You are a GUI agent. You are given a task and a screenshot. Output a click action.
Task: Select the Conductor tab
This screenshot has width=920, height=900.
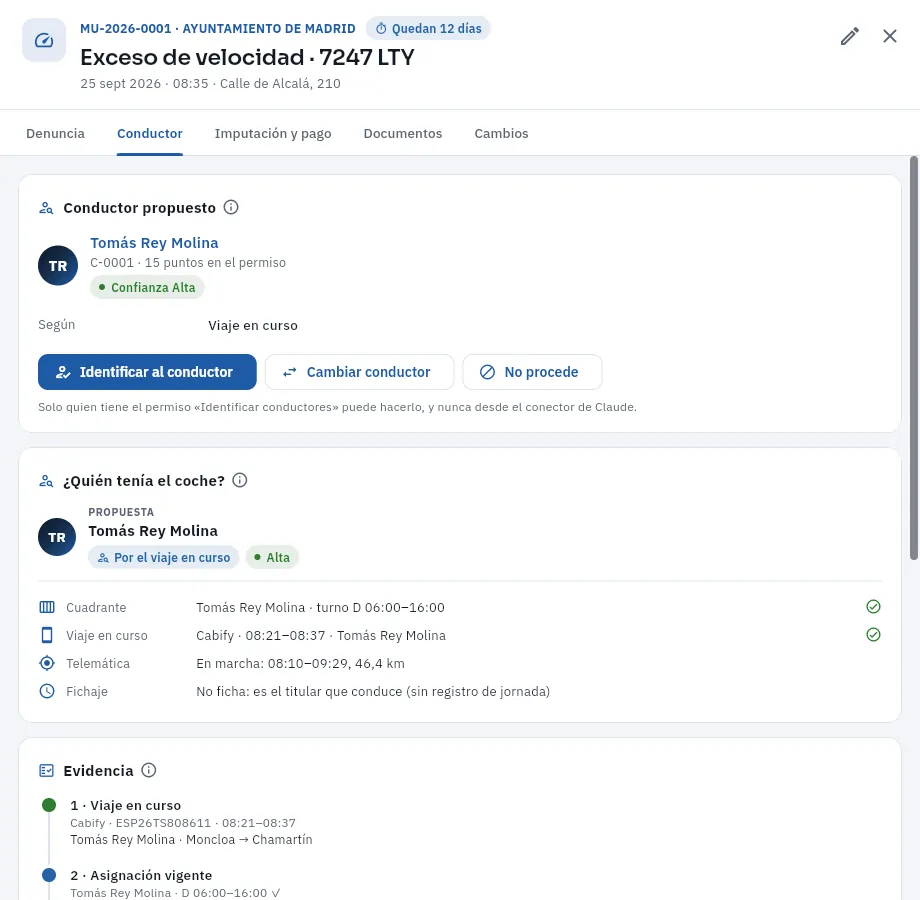[x=150, y=133]
